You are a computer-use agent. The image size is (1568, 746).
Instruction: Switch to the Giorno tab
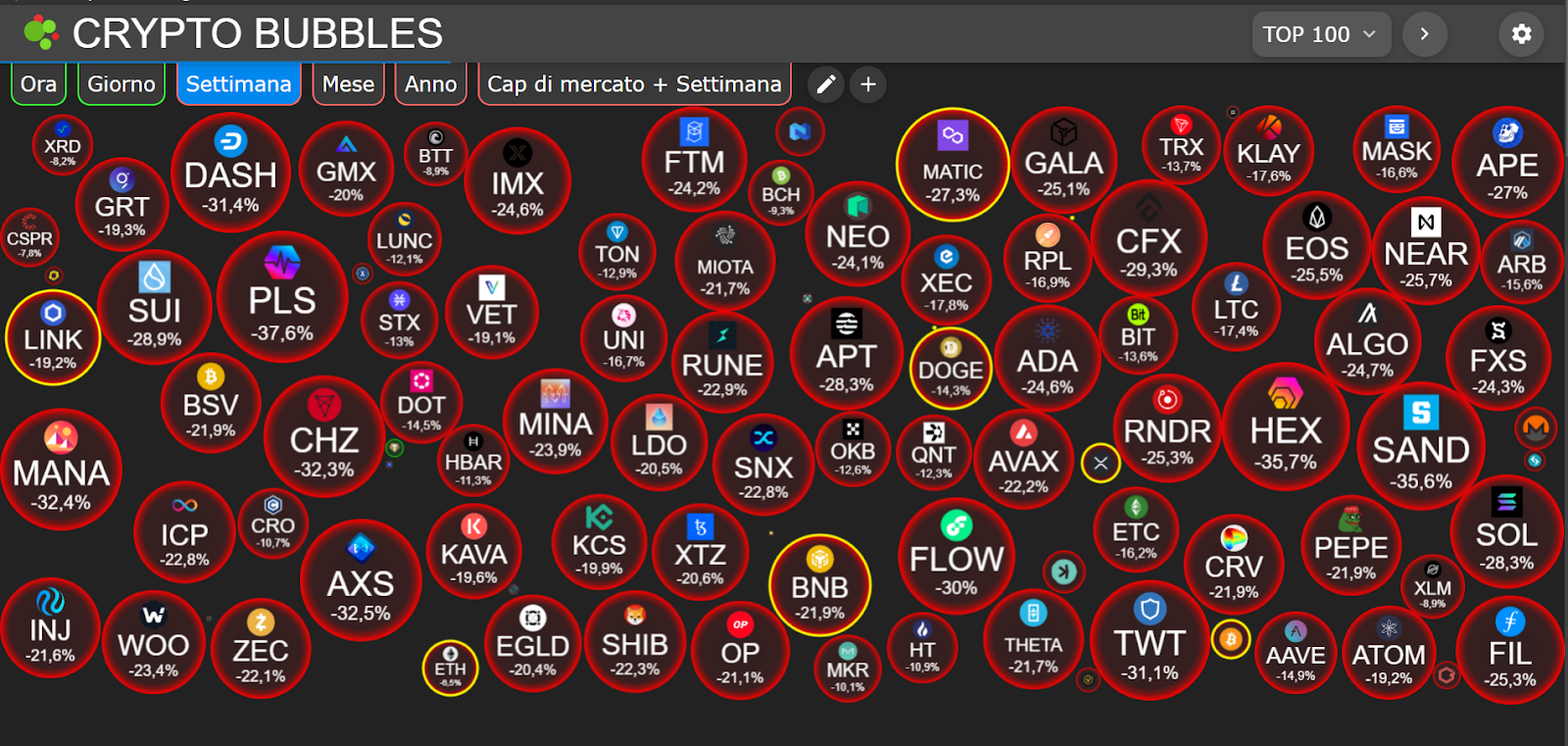[122, 84]
